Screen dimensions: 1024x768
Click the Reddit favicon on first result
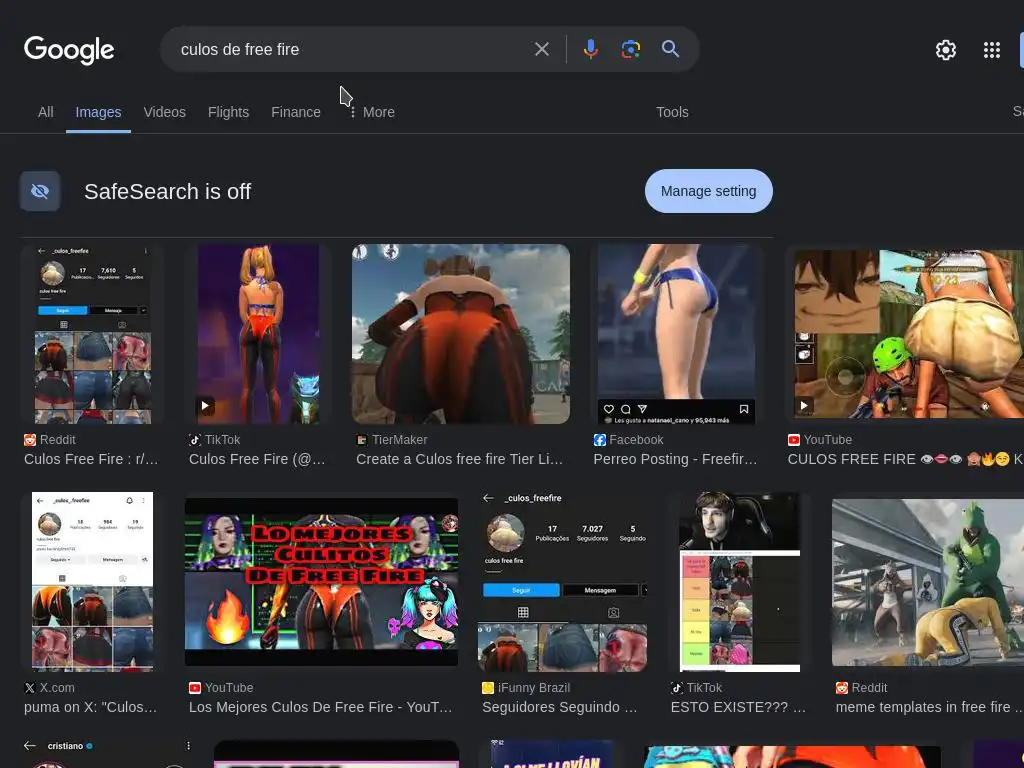pyautogui.click(x=30, y=440)
